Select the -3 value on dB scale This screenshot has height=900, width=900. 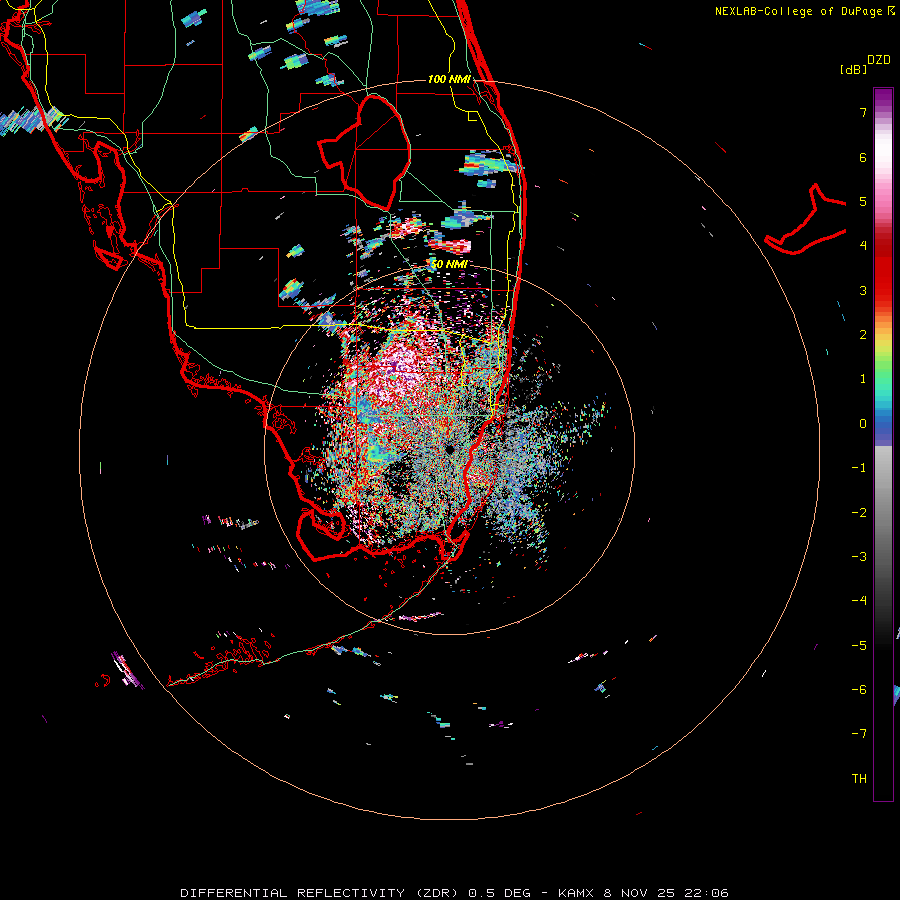point(859,557)
